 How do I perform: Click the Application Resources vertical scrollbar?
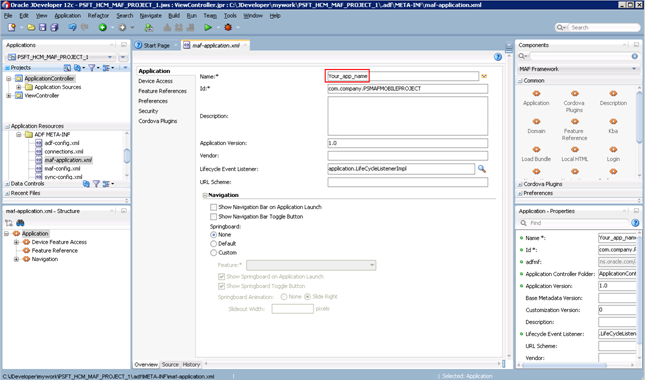pyautogui.click(x=127, y=155)
